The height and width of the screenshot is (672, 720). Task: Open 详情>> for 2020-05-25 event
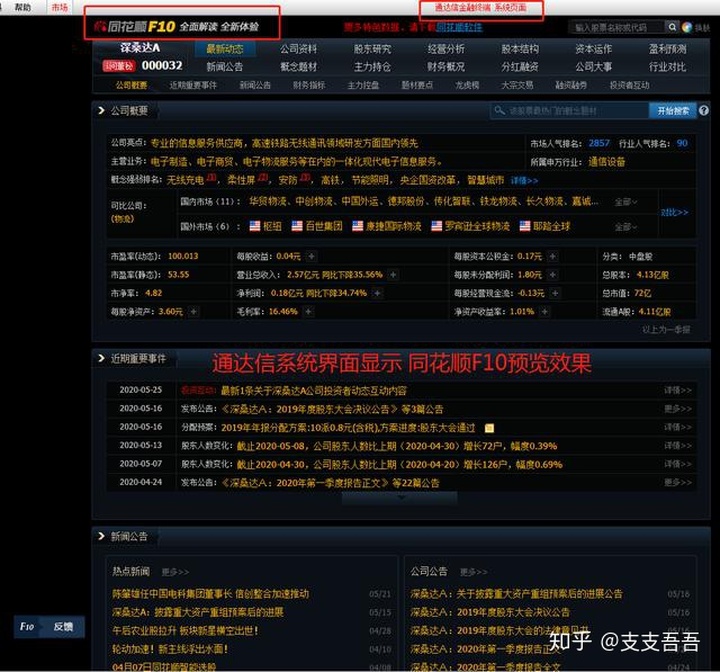click(x=678, y=390)
